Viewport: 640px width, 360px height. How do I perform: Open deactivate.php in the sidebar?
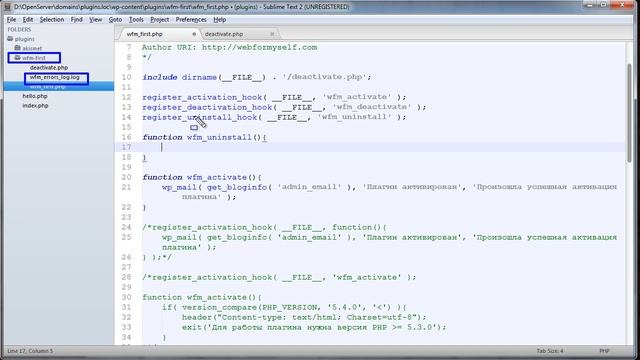pos(49,67)
